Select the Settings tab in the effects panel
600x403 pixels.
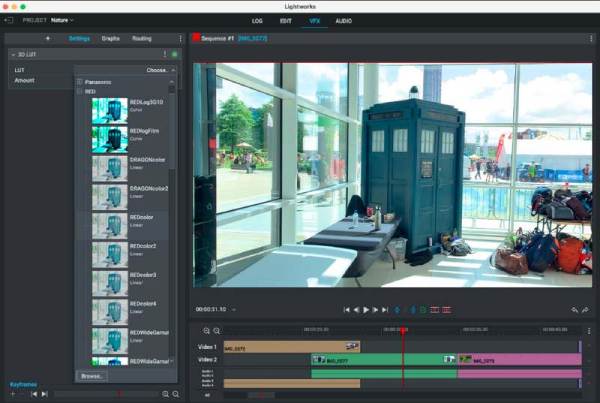pyautogui.click(x=79, y=39)
